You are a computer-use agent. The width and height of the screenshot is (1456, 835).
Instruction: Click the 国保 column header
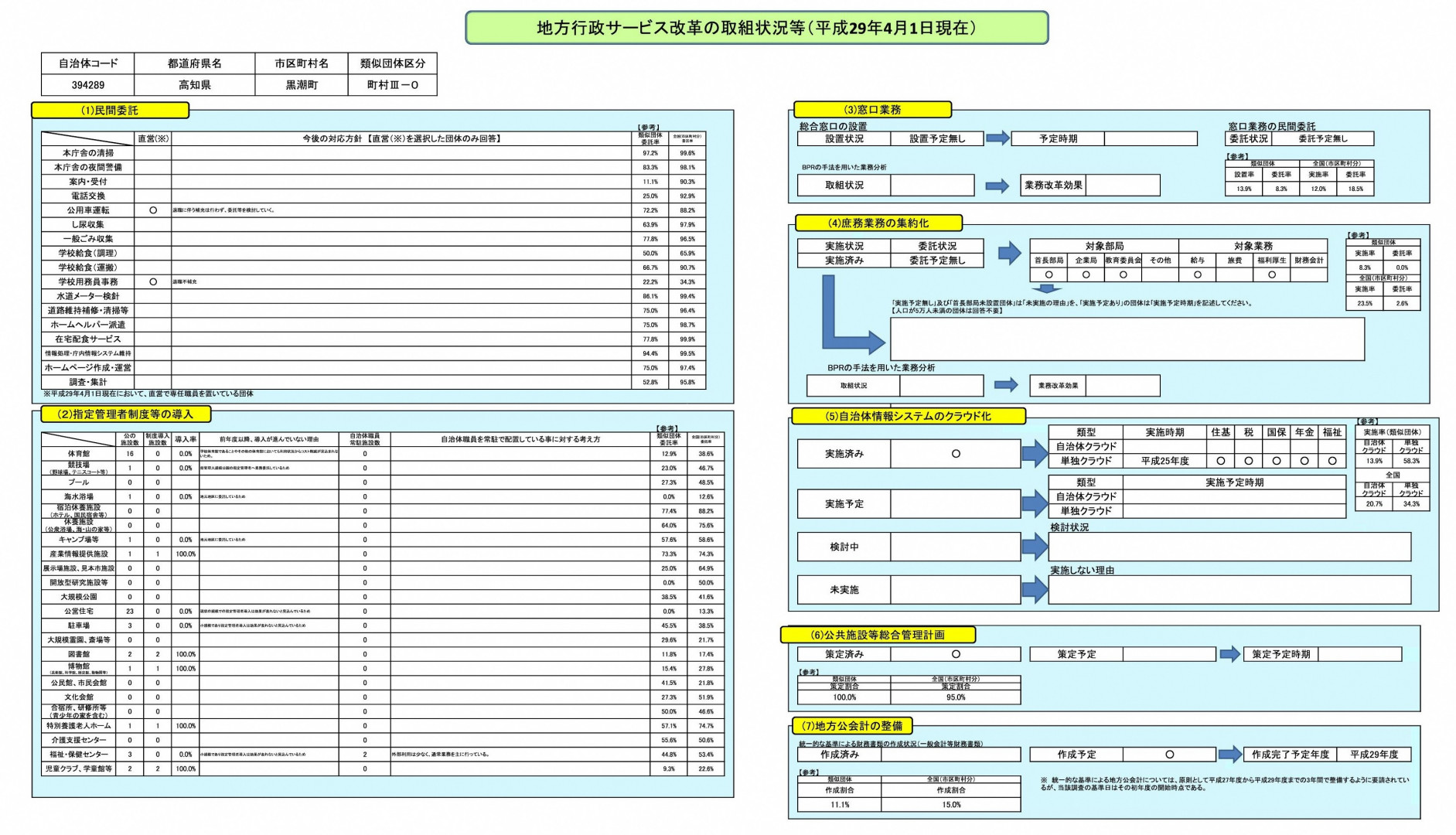(1277, 432)
